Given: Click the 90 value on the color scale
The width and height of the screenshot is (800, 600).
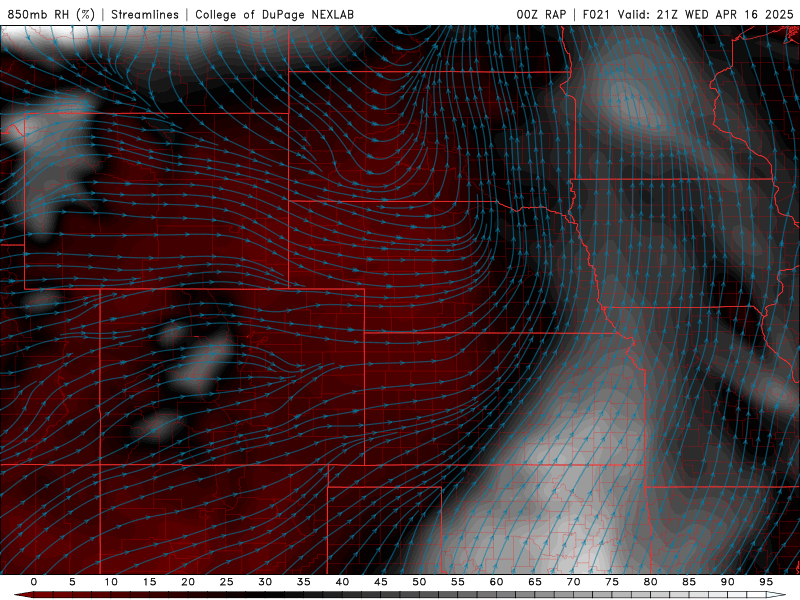Looking at the screenshot, I should (727, 582).
